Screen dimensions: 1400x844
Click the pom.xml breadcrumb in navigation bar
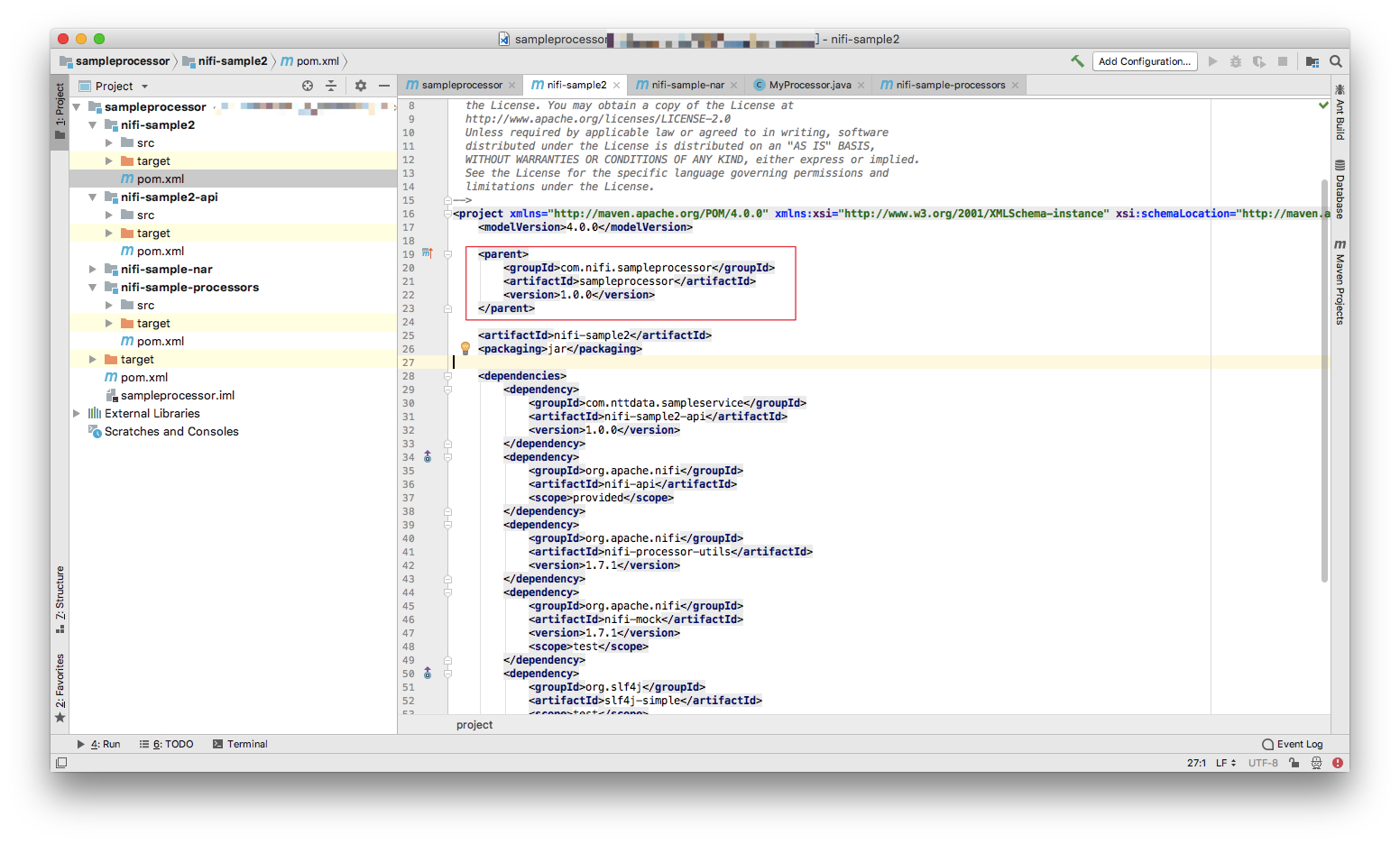pos(310,61)
